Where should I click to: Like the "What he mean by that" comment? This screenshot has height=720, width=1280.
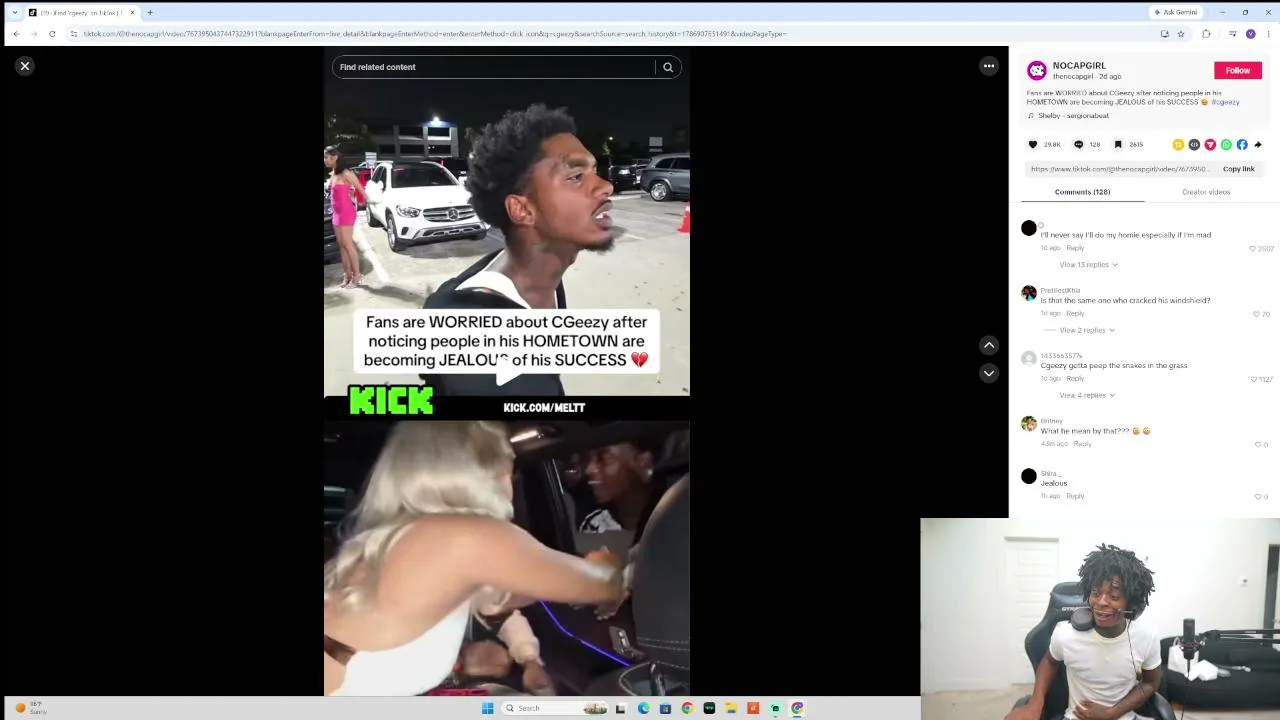click(x=1258, y=444)
